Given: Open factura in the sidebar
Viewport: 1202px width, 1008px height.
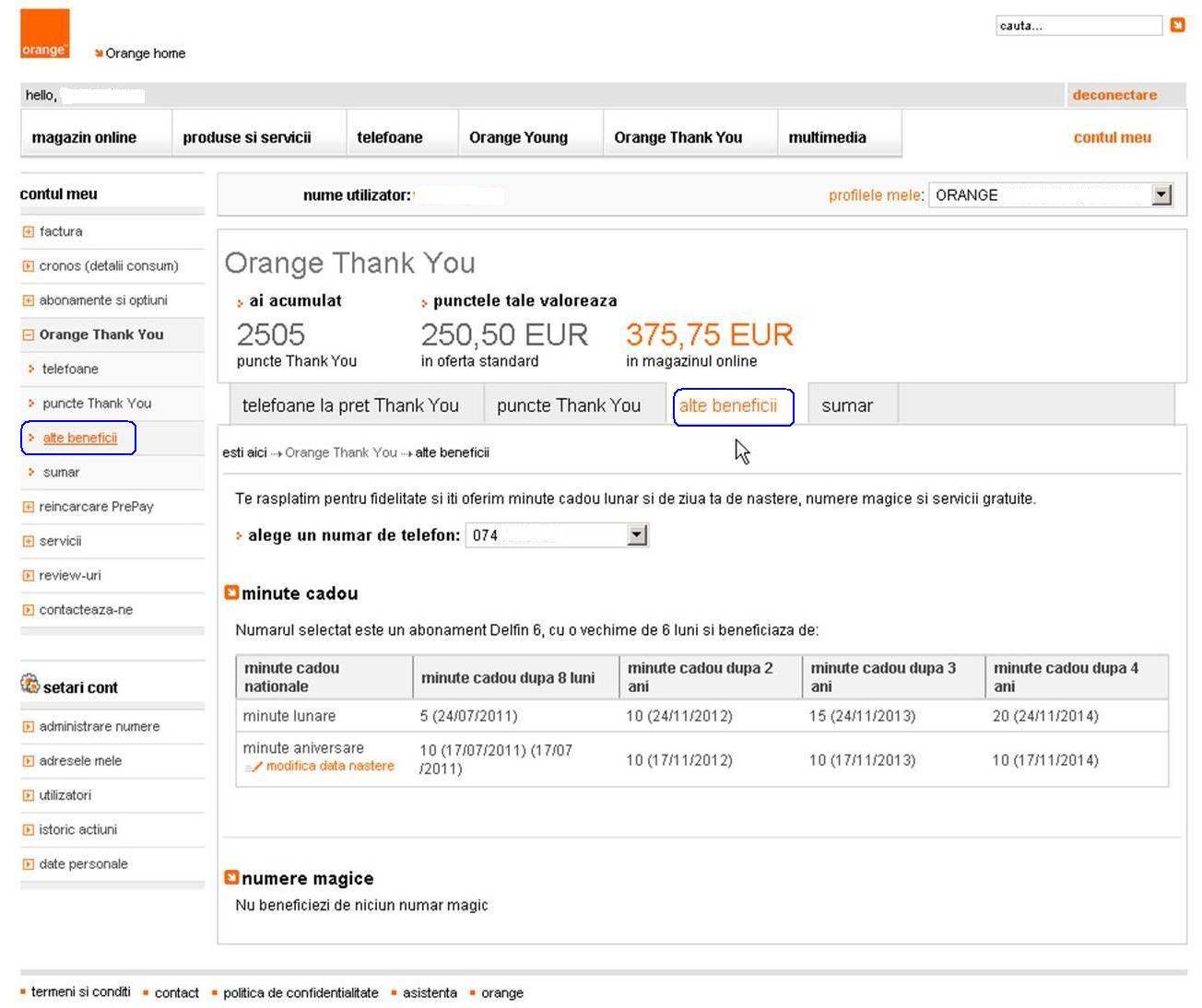Looking at the screenshot, I should pyautogui.click(x=61, y=231).
